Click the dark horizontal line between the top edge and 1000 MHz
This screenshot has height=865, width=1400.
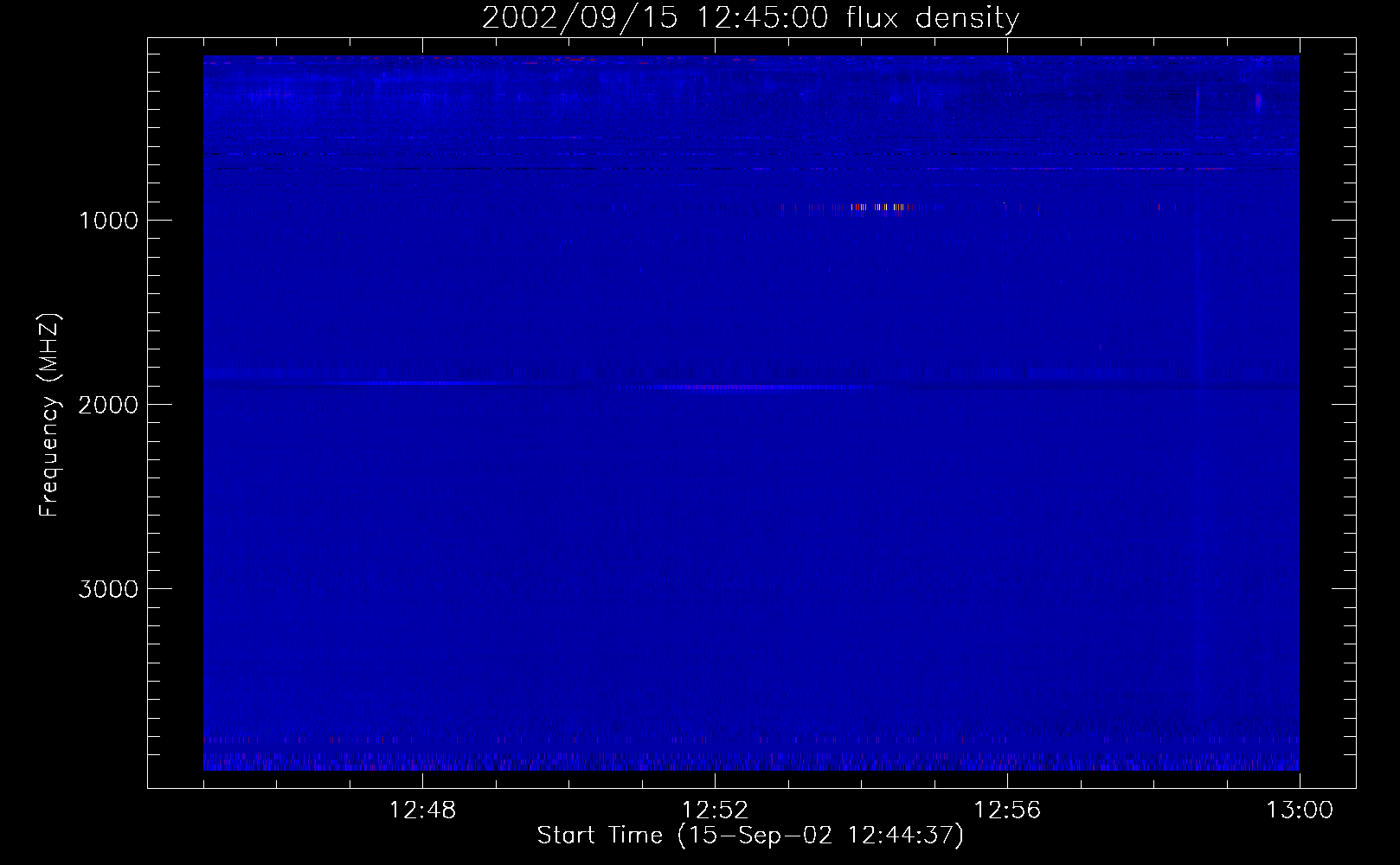click(692, 168)
